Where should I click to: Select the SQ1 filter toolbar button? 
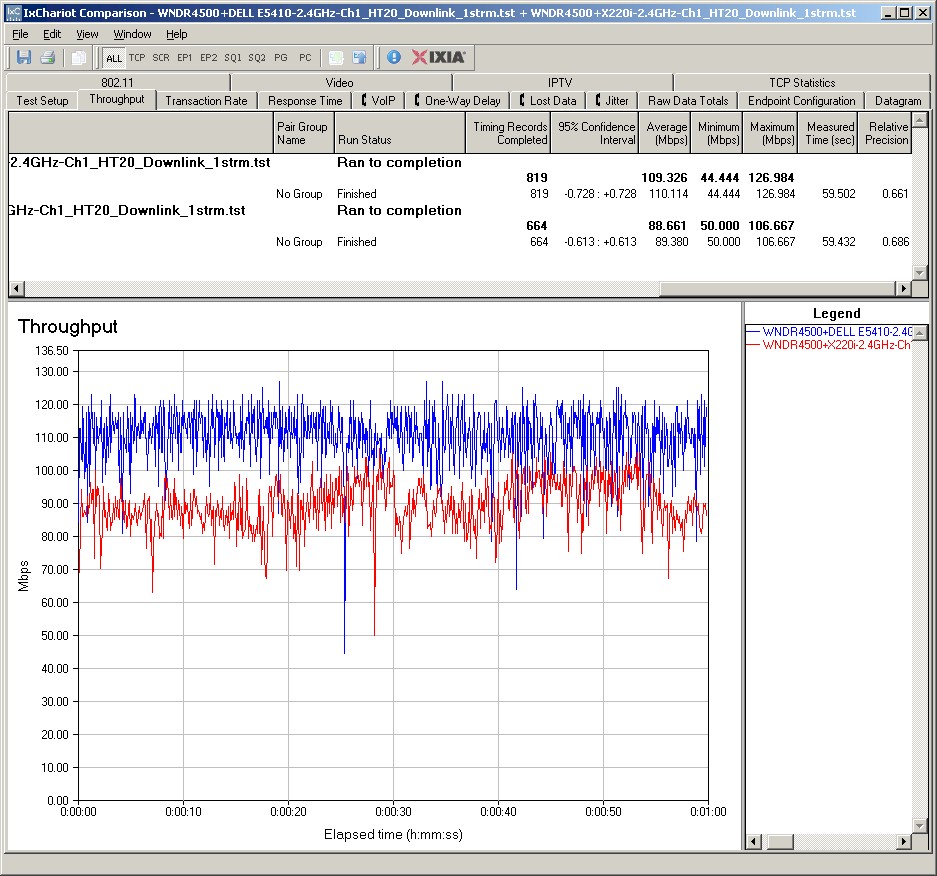232,57
